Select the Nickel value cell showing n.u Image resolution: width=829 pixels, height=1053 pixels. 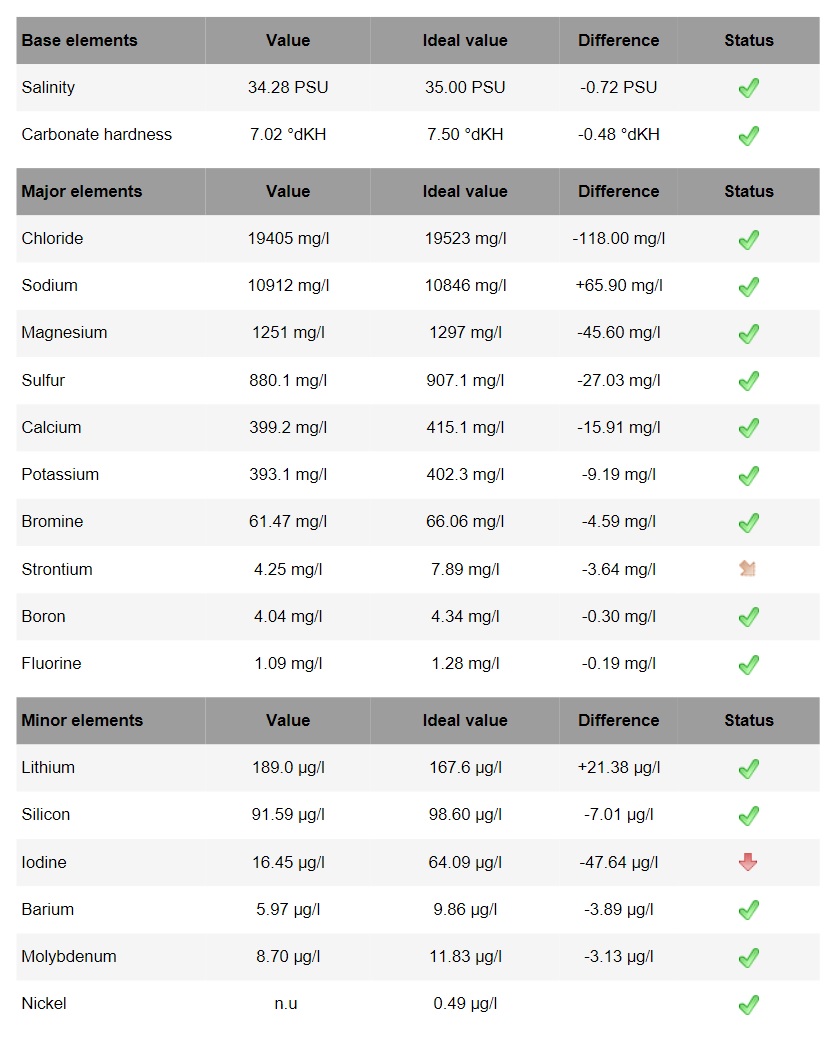[286, 1003]
